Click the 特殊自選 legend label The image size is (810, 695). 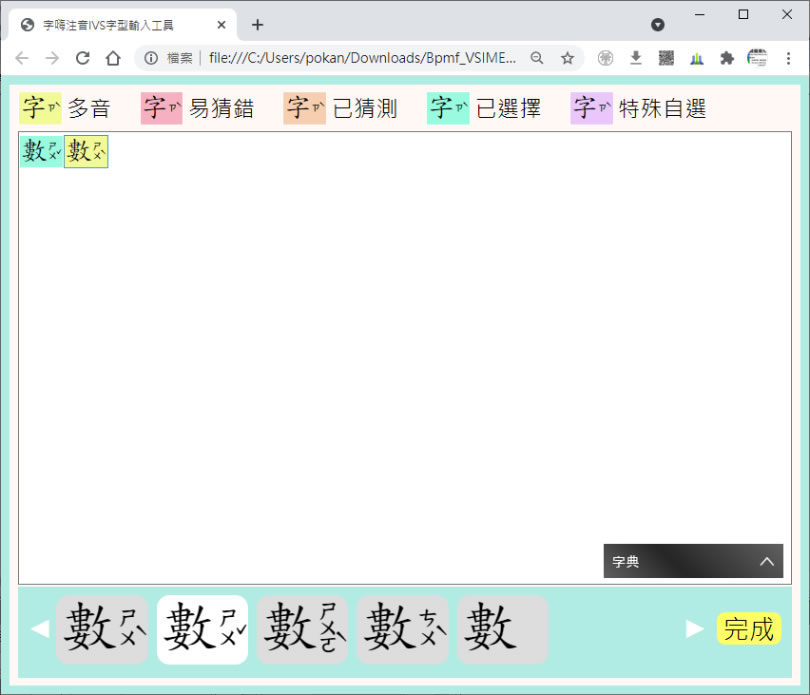point(662,109)
